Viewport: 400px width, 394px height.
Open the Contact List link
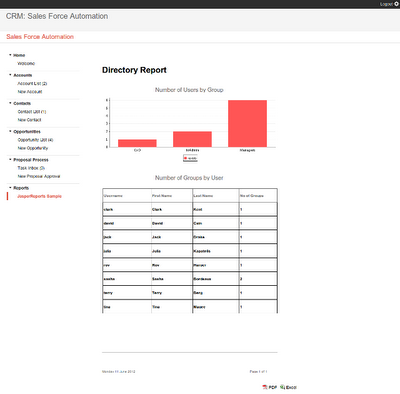click(x=32, y=112)
